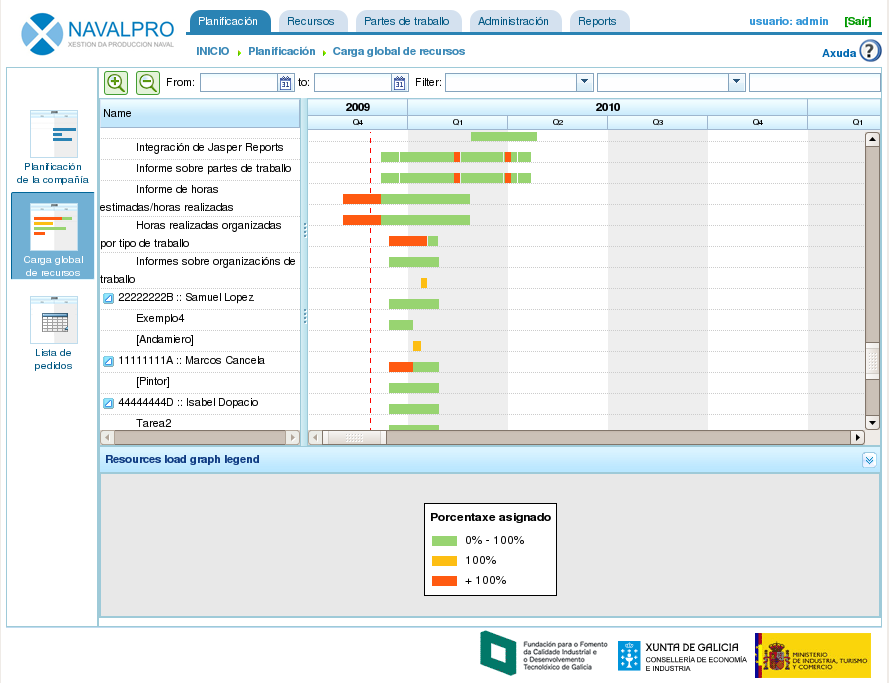Collapse the 22222222B Samuel Lopez row
The image size is (889, 683).
coord(109,298)
